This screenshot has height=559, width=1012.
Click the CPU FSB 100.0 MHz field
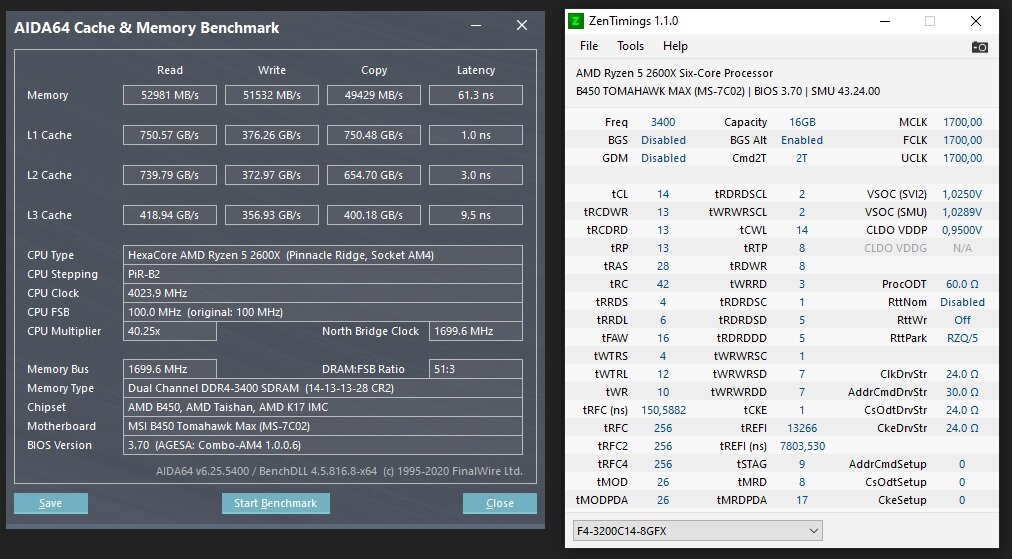click(x=323, y=312)
